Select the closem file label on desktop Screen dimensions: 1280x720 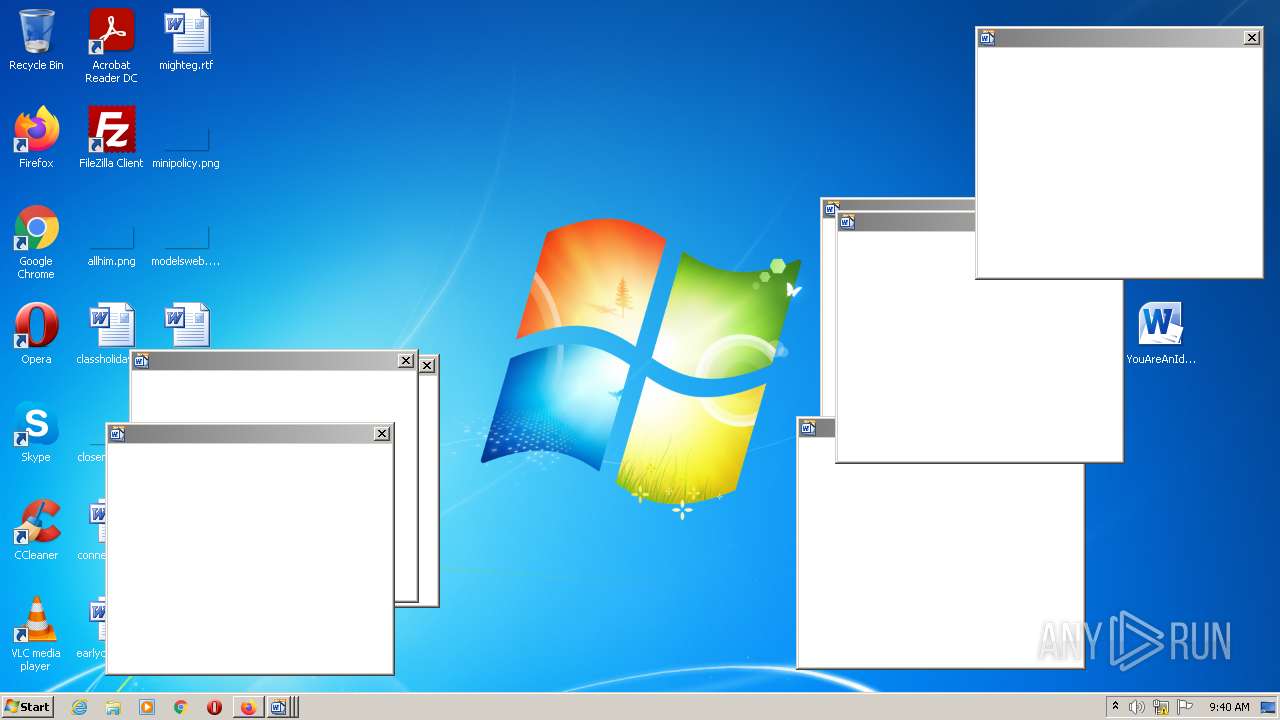tap(91, 457)
